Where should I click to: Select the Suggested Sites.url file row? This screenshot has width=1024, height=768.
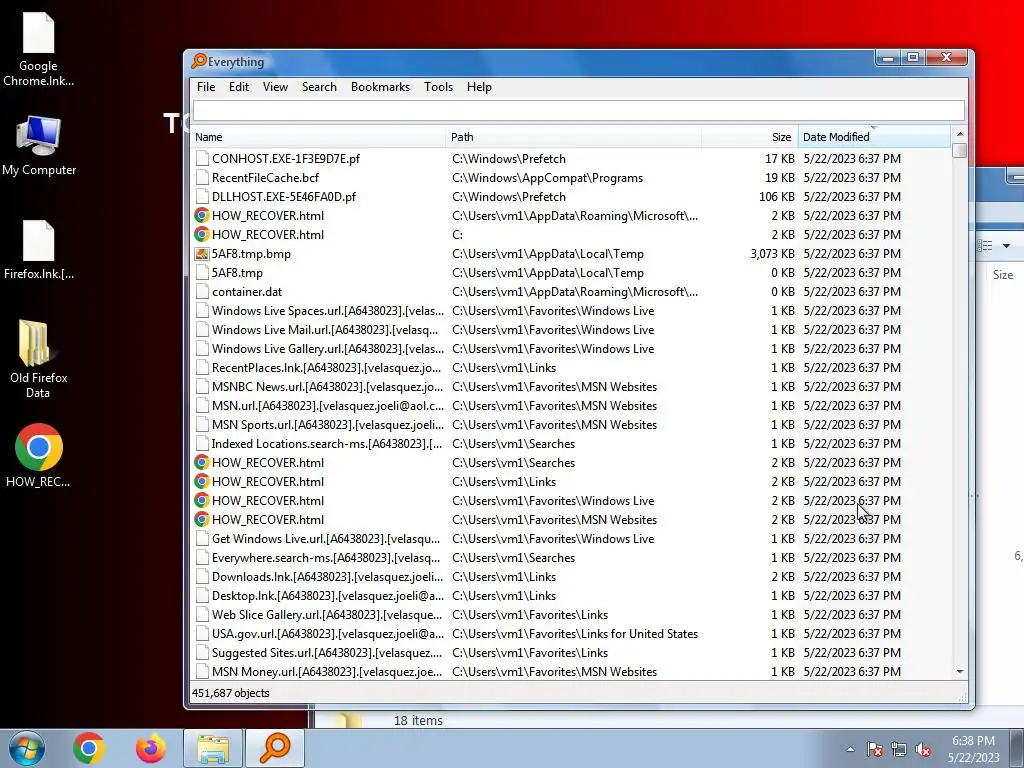571,652
